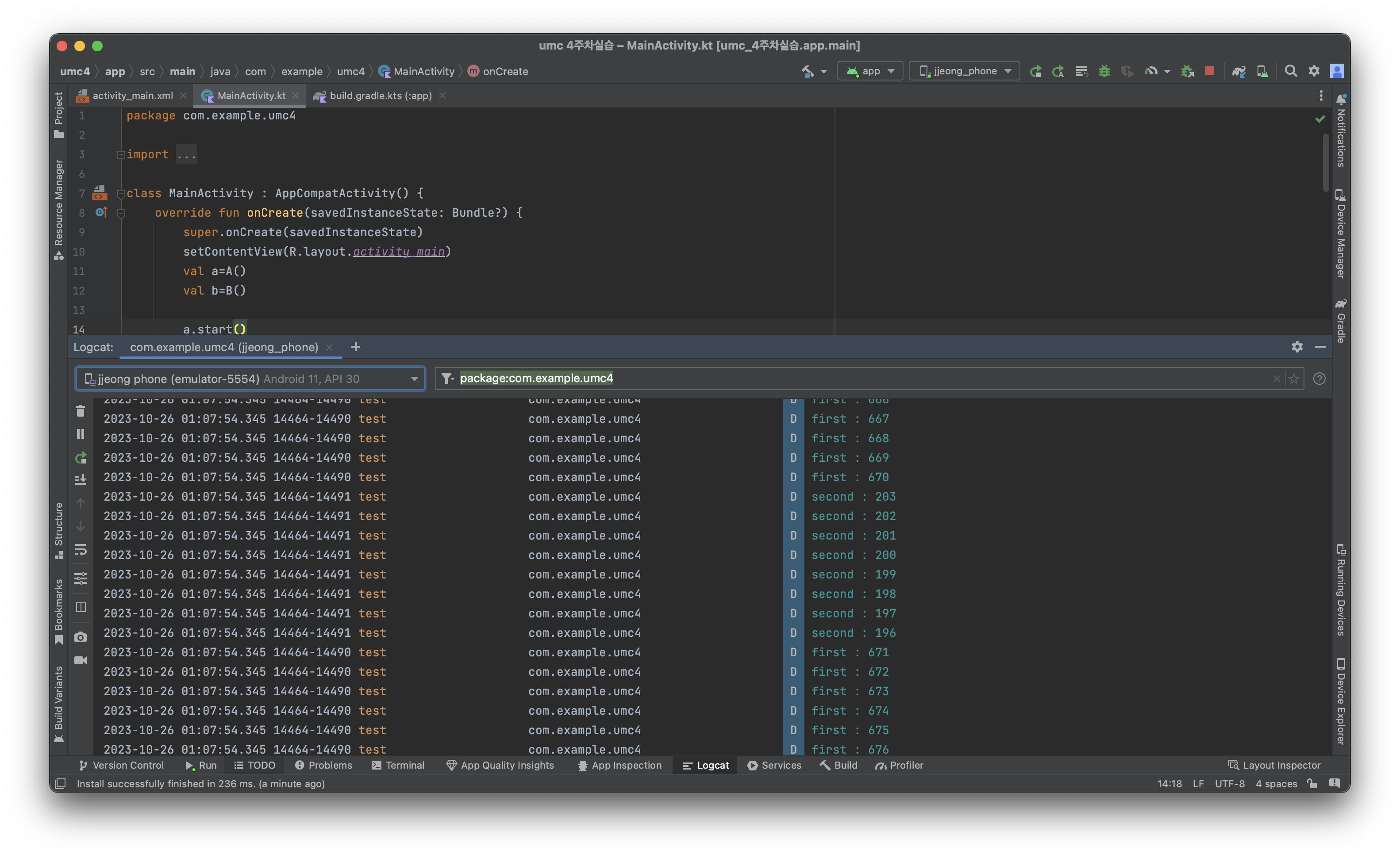1400x858 pixels.
Task: Close the build.gradle.kts tab
Action: point(442,96)
